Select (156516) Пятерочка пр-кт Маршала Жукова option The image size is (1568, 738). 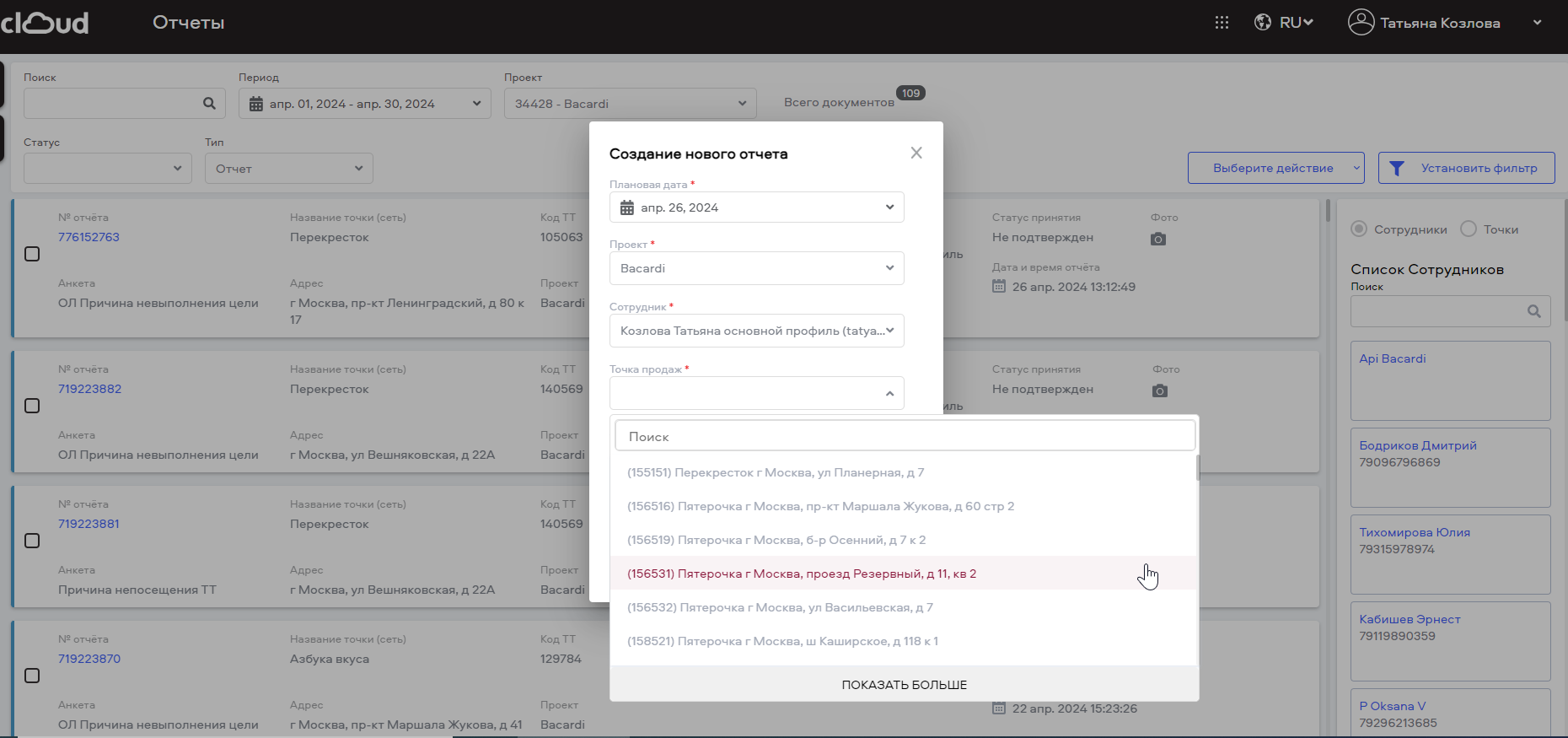point(903,506)
